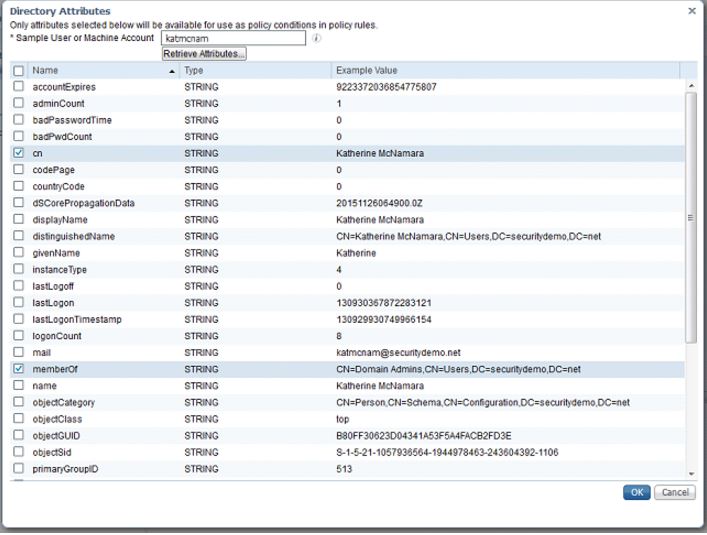This screenshot has height=535, width=707.
Task: Sort by the Name column header
Action: pyautogui.click(x=103, y=71)
